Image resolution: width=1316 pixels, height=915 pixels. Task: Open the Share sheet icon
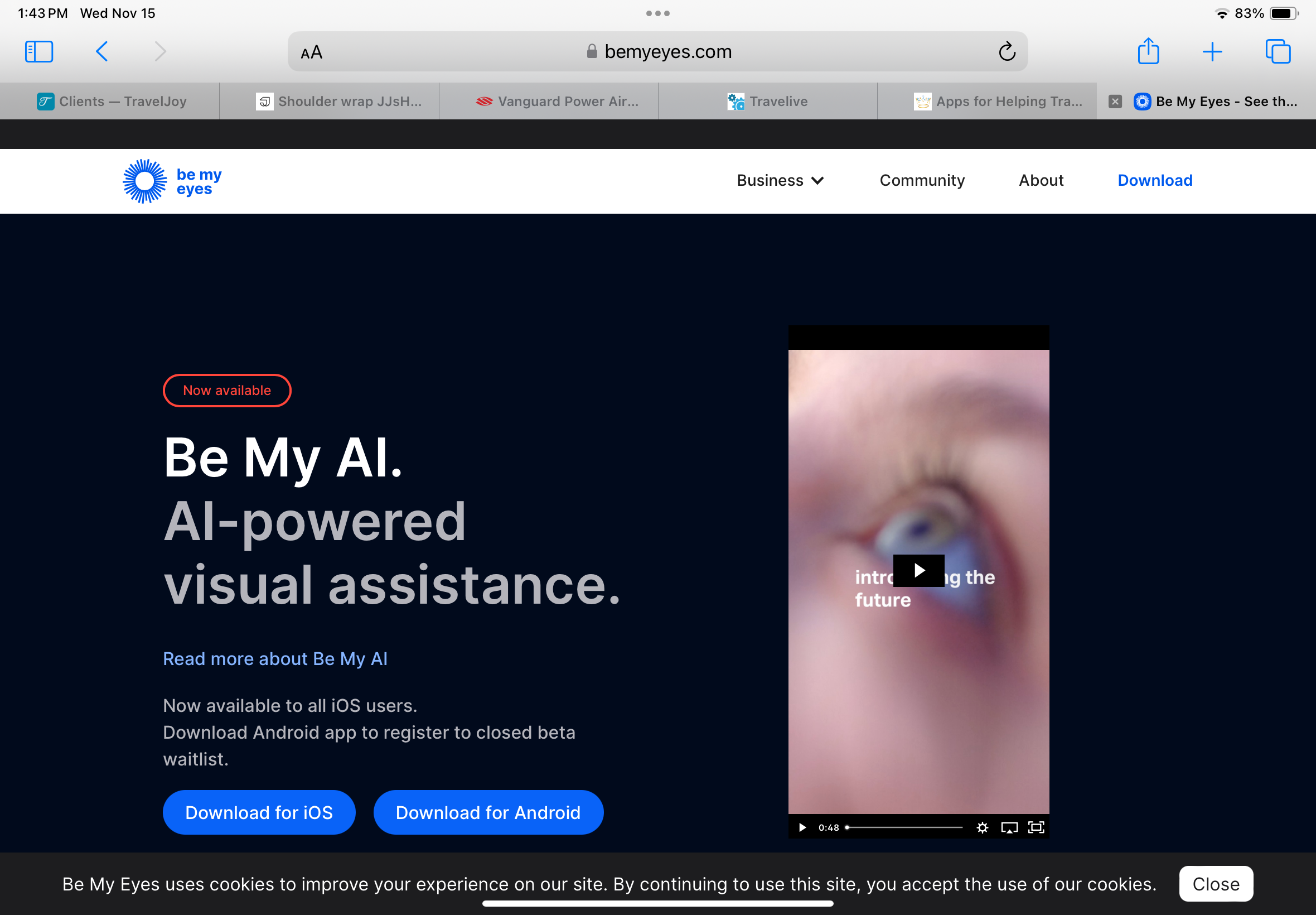(x=1148, y=51)
